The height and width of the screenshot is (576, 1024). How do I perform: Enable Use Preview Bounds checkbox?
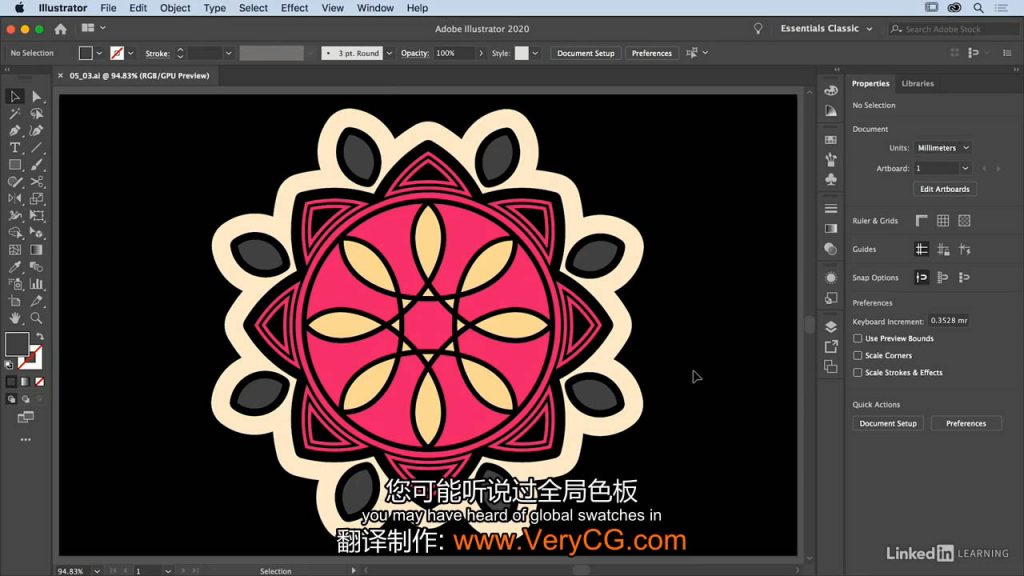(x=857, y=339)
